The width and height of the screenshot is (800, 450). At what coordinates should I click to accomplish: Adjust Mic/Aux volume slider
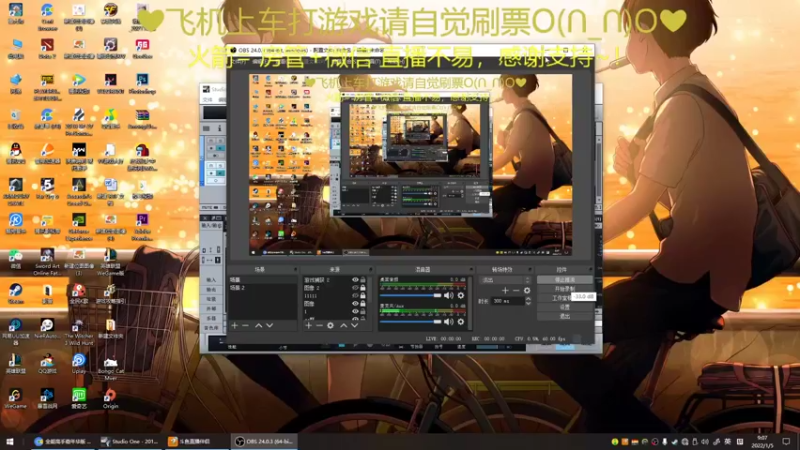coord(411,321)
